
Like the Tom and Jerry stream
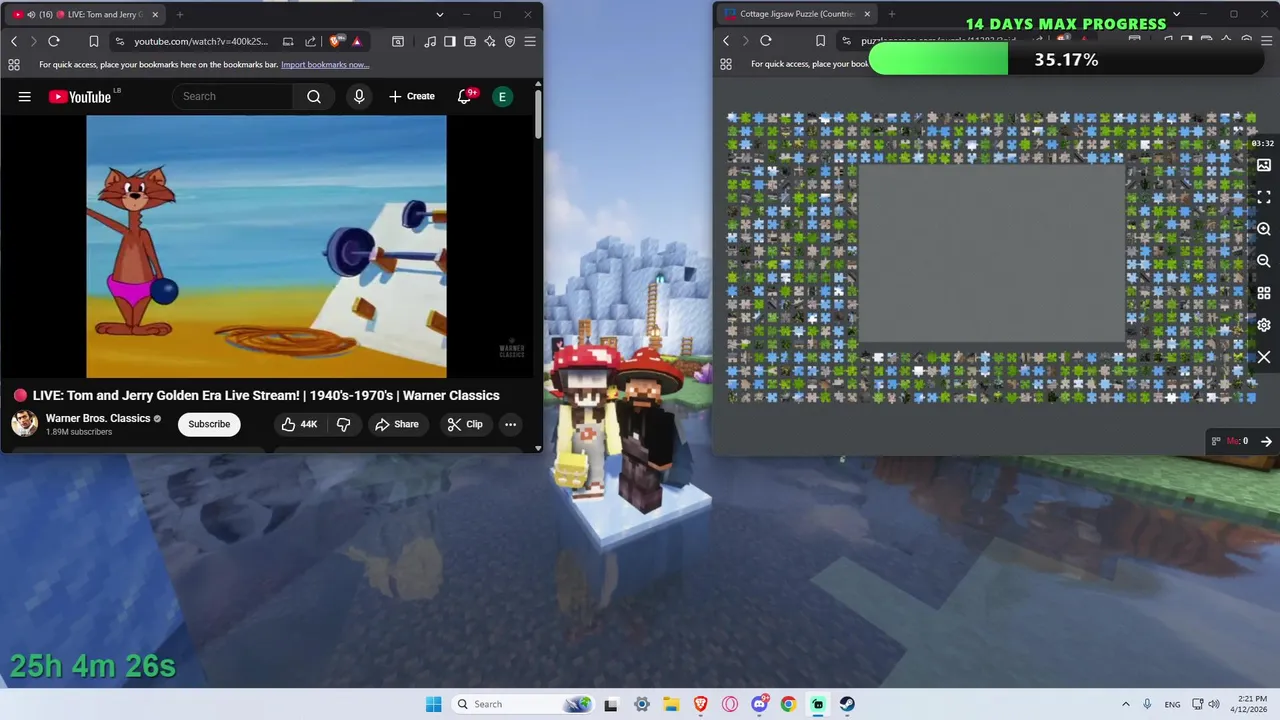[x=299, y=424]
